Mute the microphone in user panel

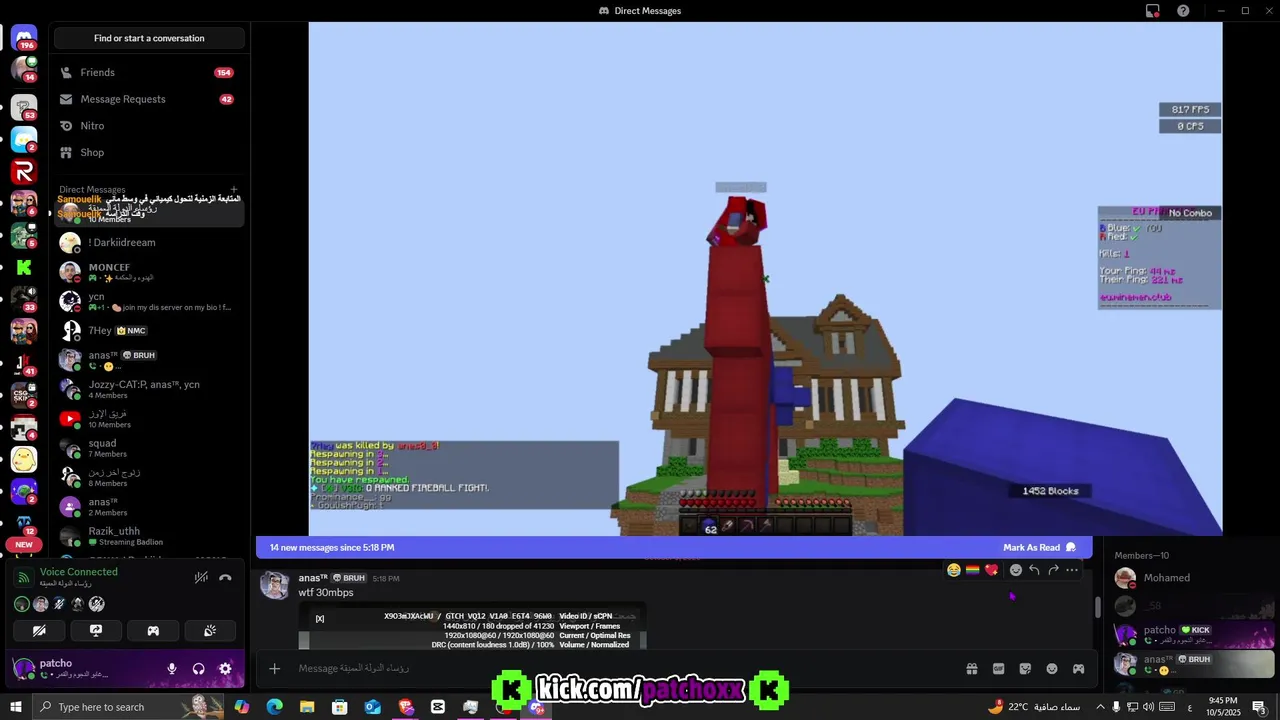click(172, 669)
